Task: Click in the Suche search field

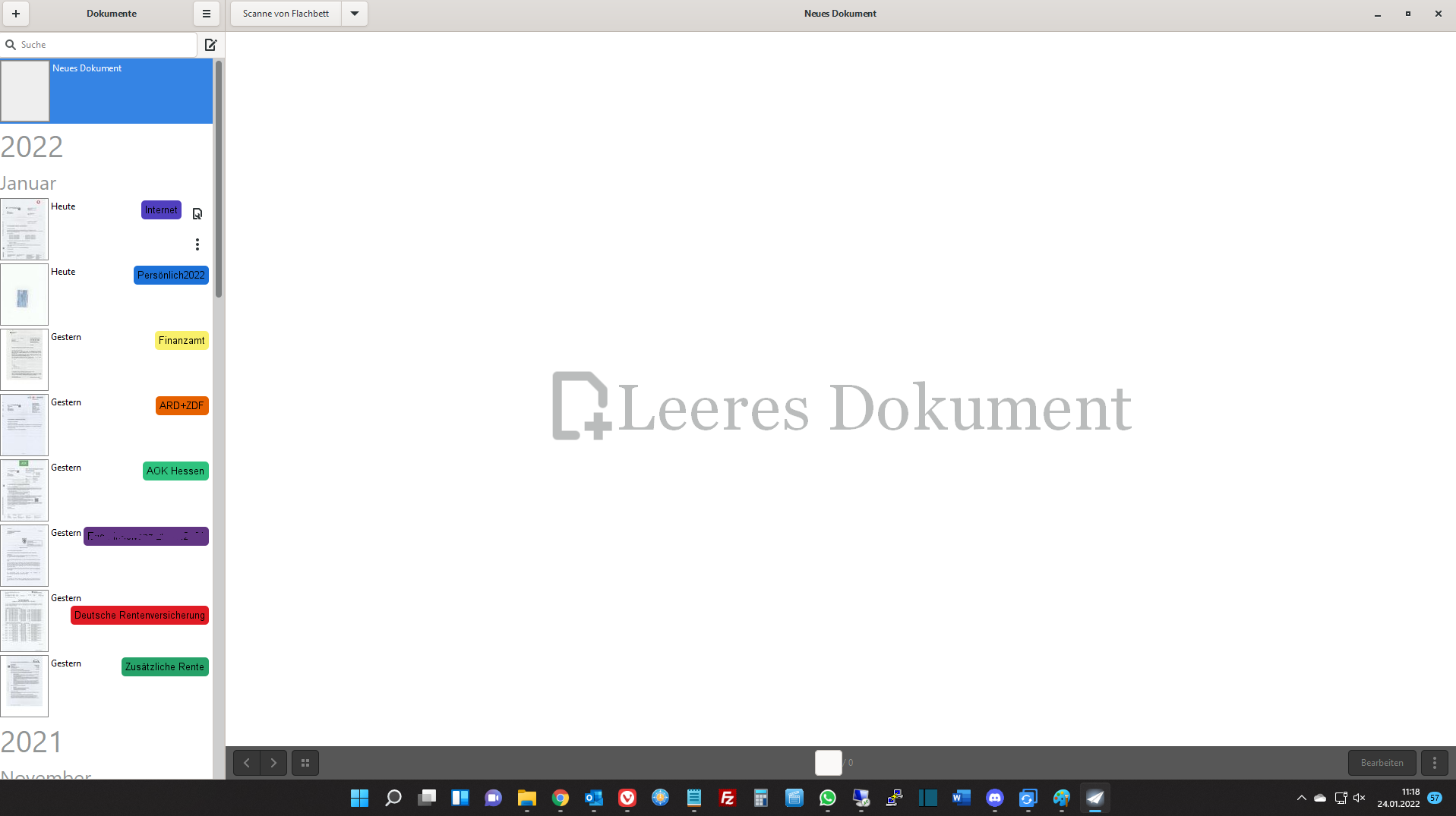Action: tap(103, 45)
